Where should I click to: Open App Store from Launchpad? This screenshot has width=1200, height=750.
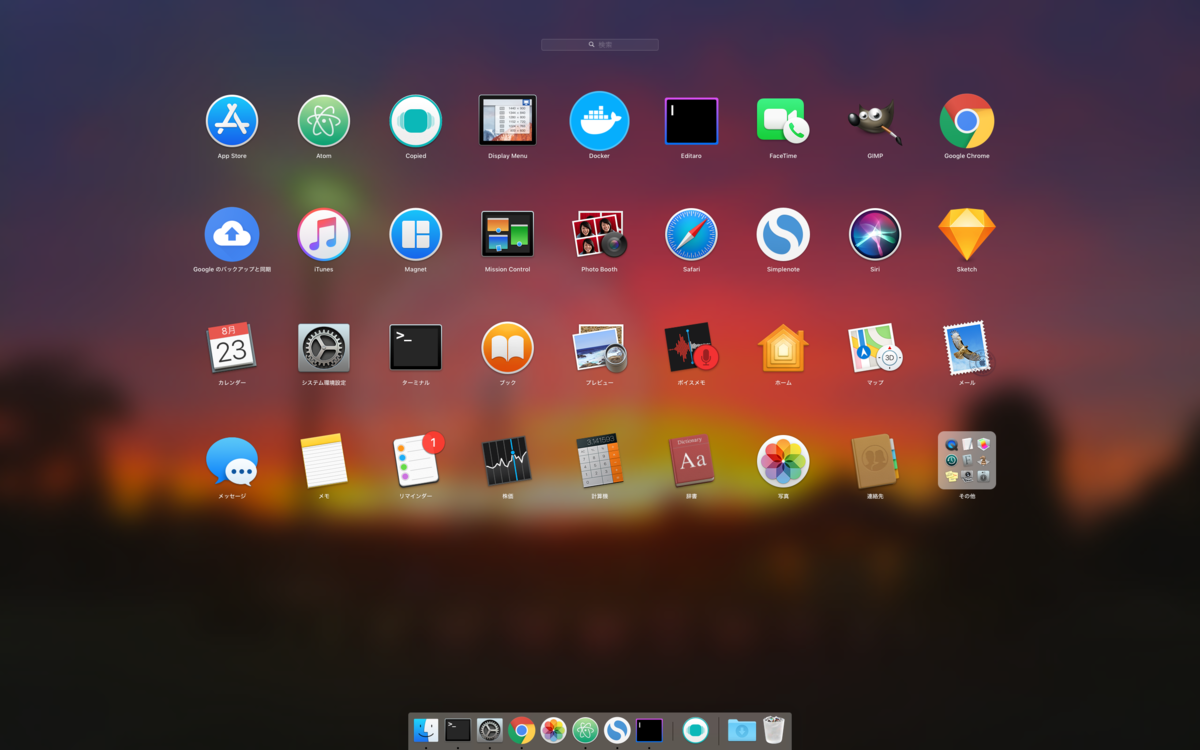232,121
